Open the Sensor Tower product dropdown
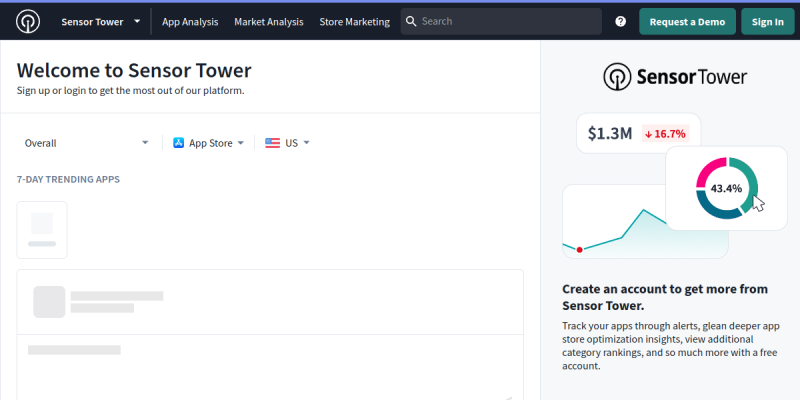The image size is (800, 400). (101, 21)
